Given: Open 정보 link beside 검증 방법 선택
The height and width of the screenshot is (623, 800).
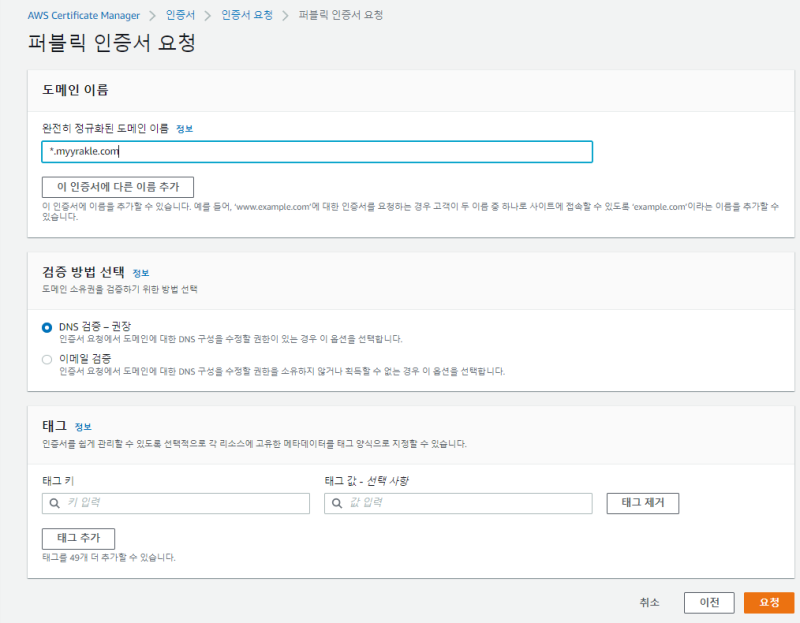Looking at the screenshot, I should [141, 273].
